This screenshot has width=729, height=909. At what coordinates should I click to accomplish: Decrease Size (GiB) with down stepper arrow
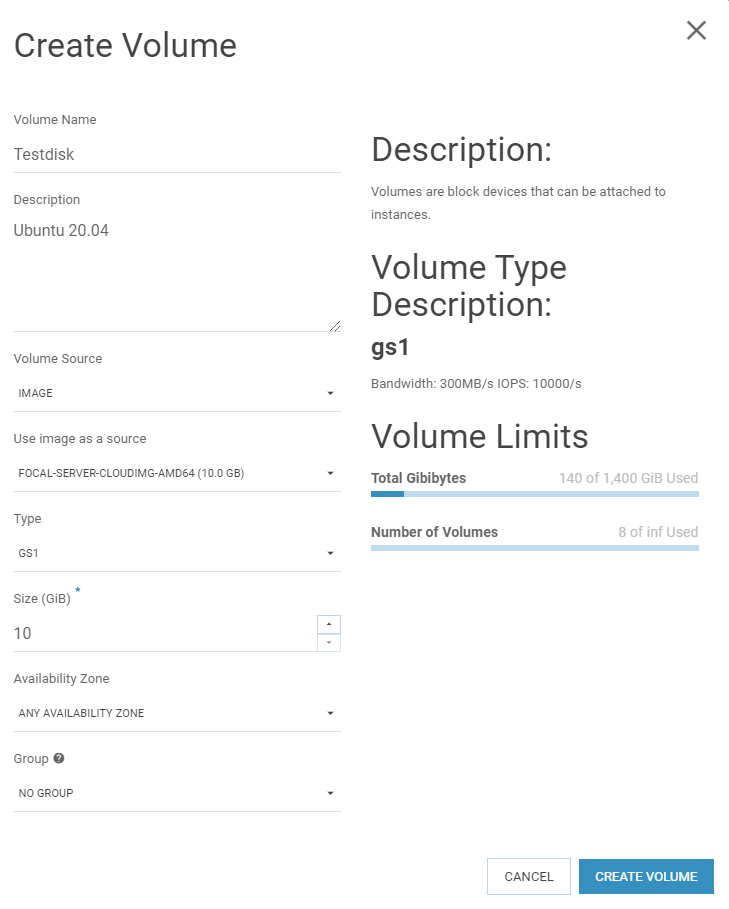pos(329,642)
